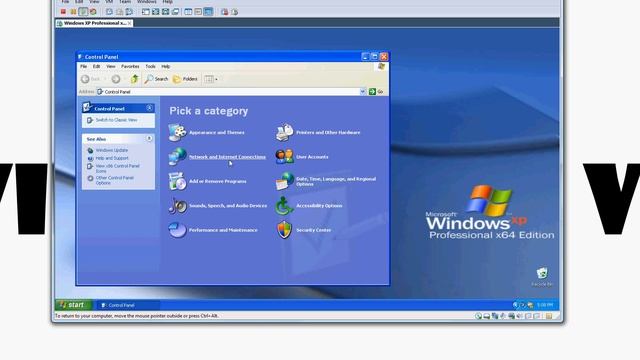Viewport: 640px width, 360px height.
Task: Open the Sounds, Speech, and Audio Devices icon
Action: pos(177,206)
